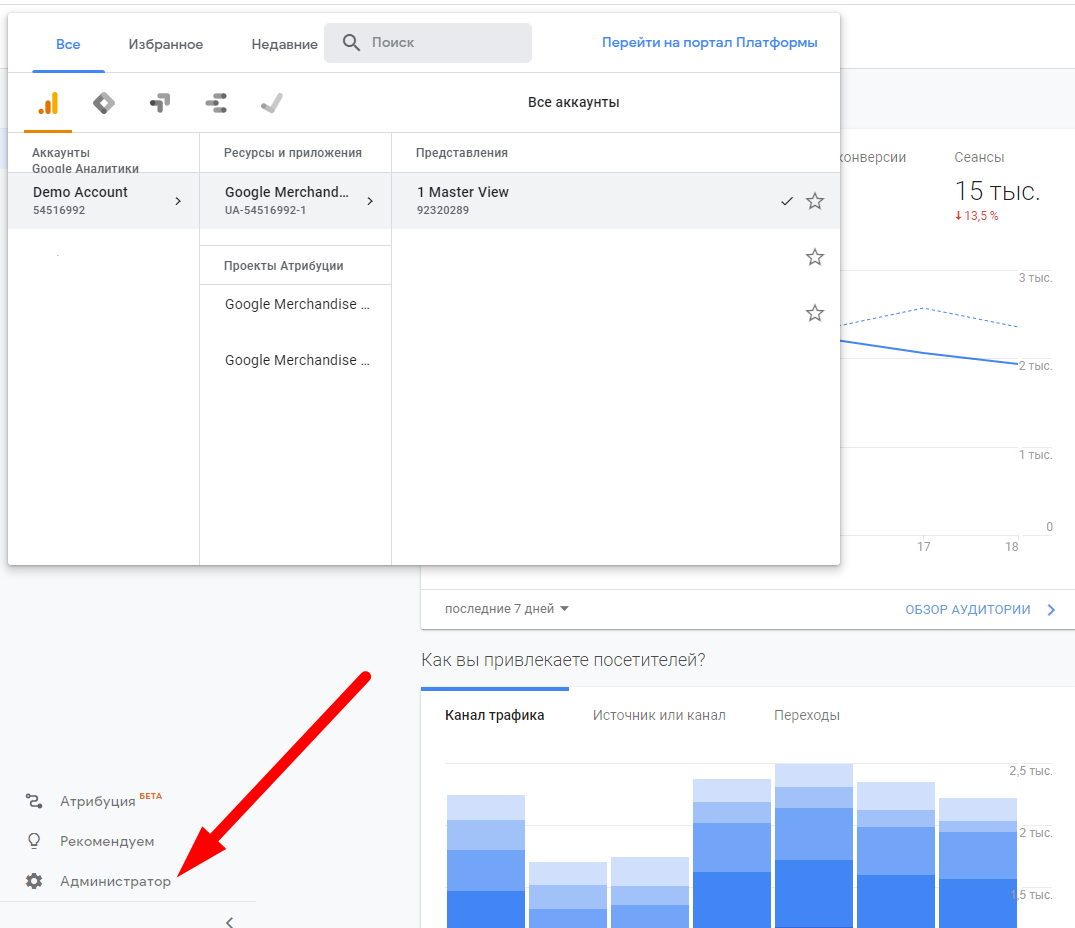
Task: Switch to the Недавние tab
Action: point(285,45)
